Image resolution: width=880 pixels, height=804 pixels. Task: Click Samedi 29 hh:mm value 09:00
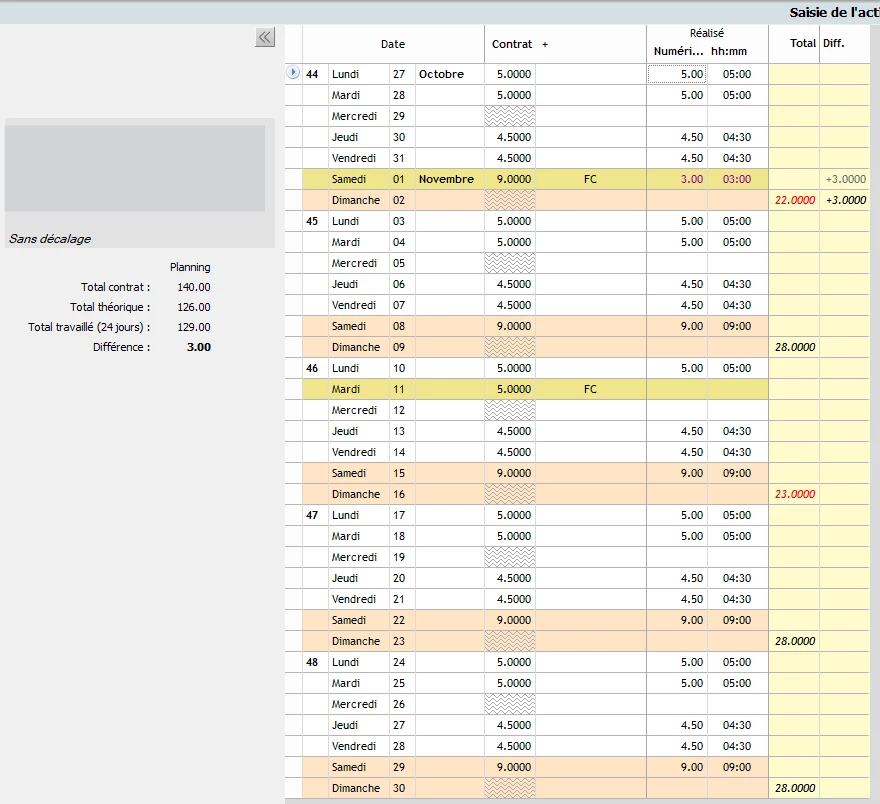click(737, 768)
